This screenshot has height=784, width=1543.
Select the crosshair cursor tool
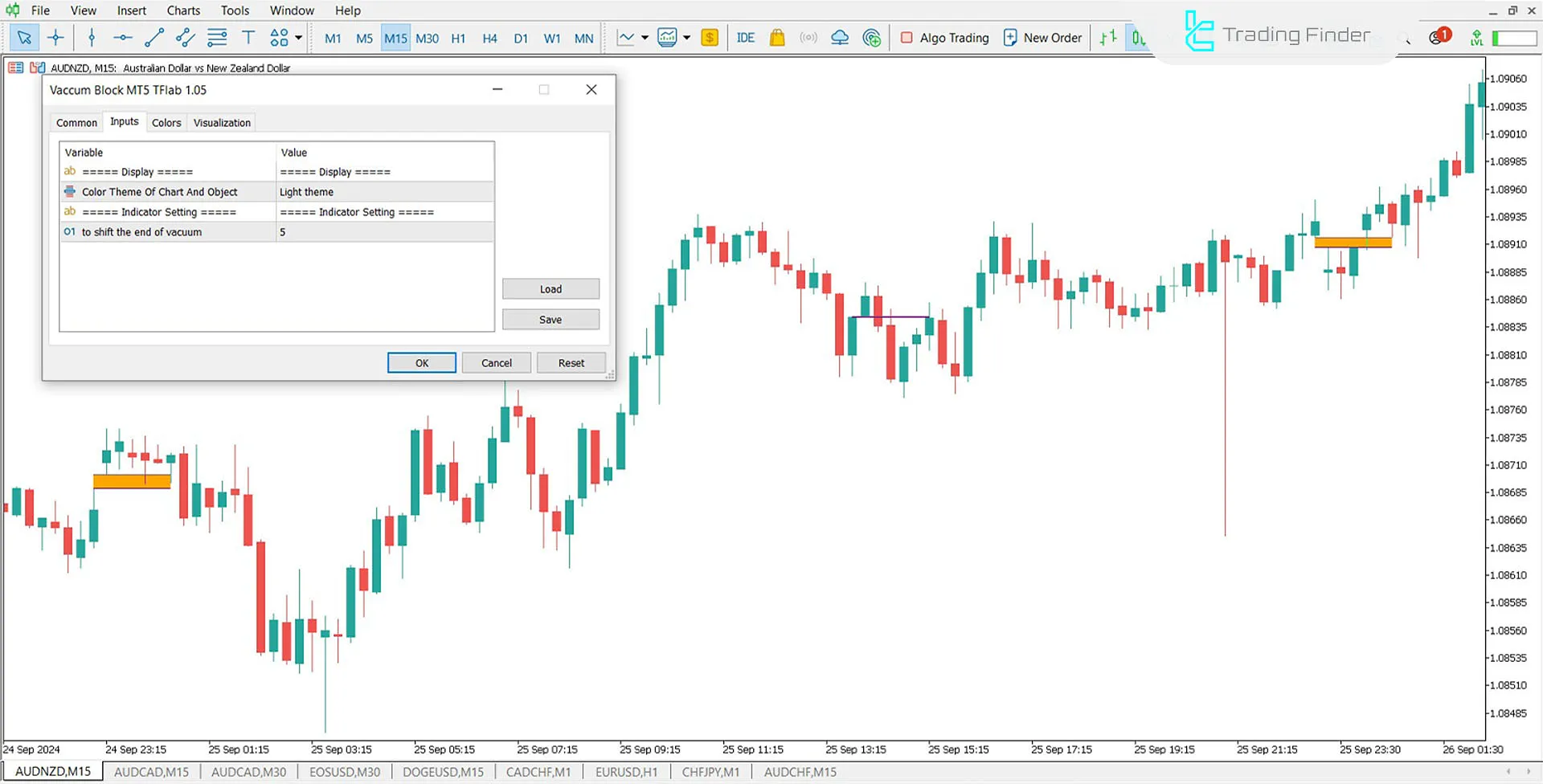[55, 38]
